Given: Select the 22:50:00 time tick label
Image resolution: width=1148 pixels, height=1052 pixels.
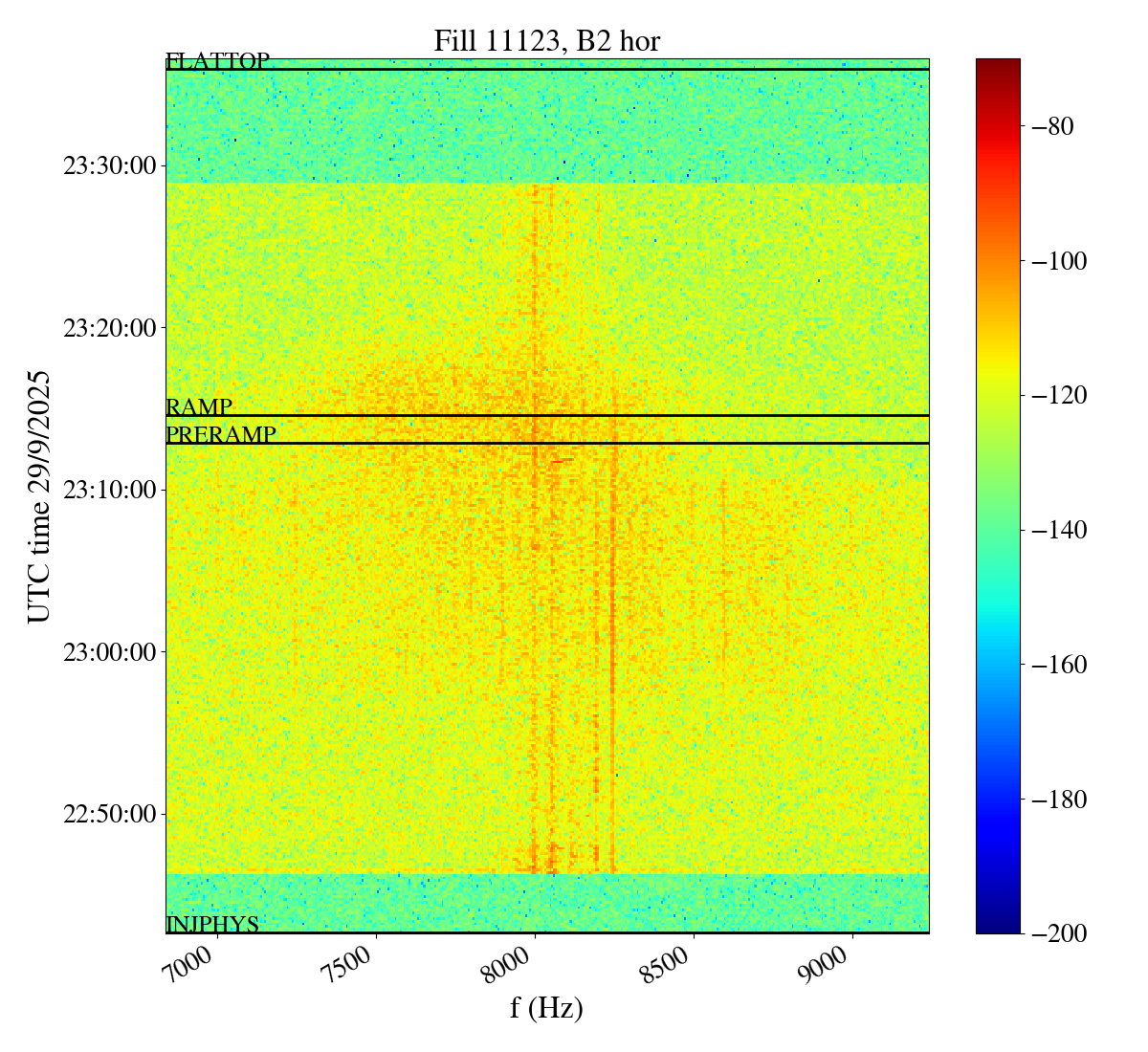Looking at the screenshot, I should [x=109, y=815].
